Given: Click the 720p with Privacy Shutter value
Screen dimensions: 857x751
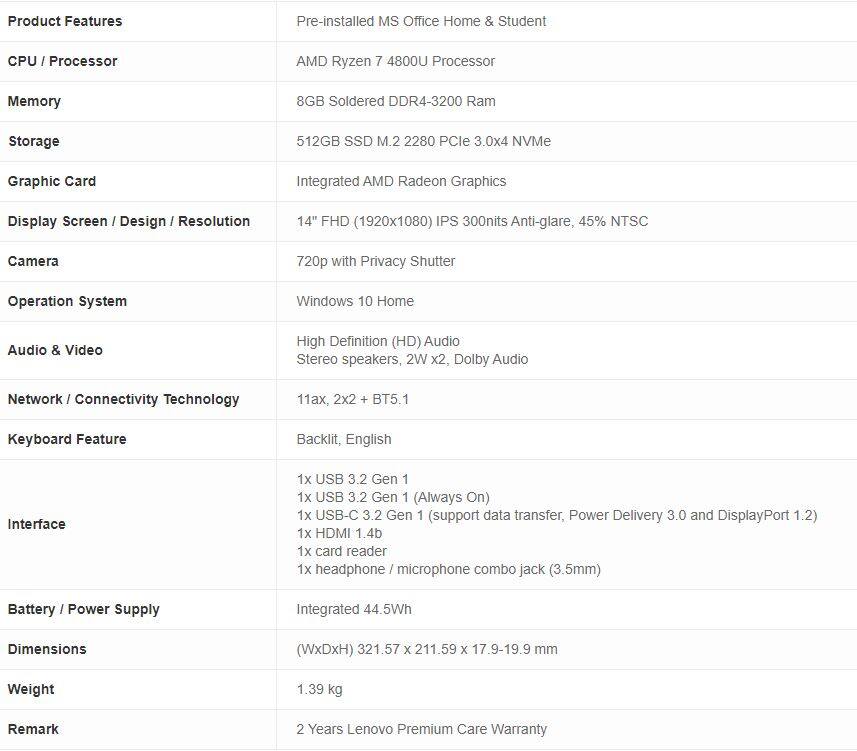Looking at the screenshot, I should point(375,261).
